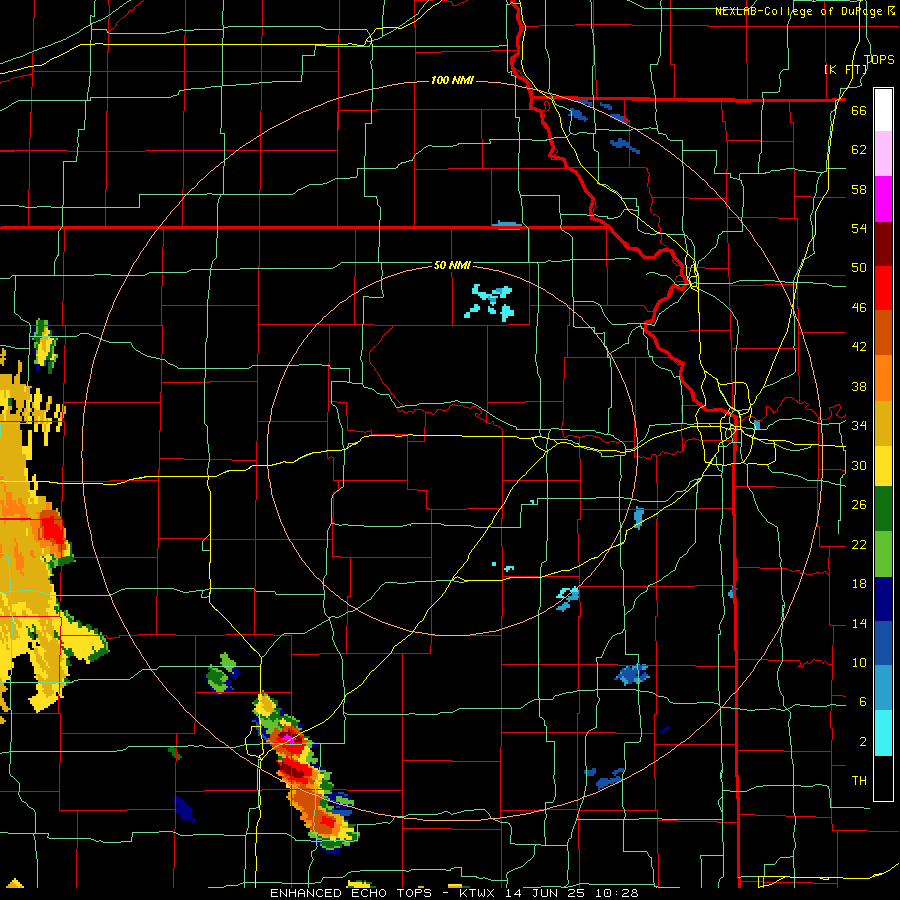Click the "18" legend value

coord(859,584)
